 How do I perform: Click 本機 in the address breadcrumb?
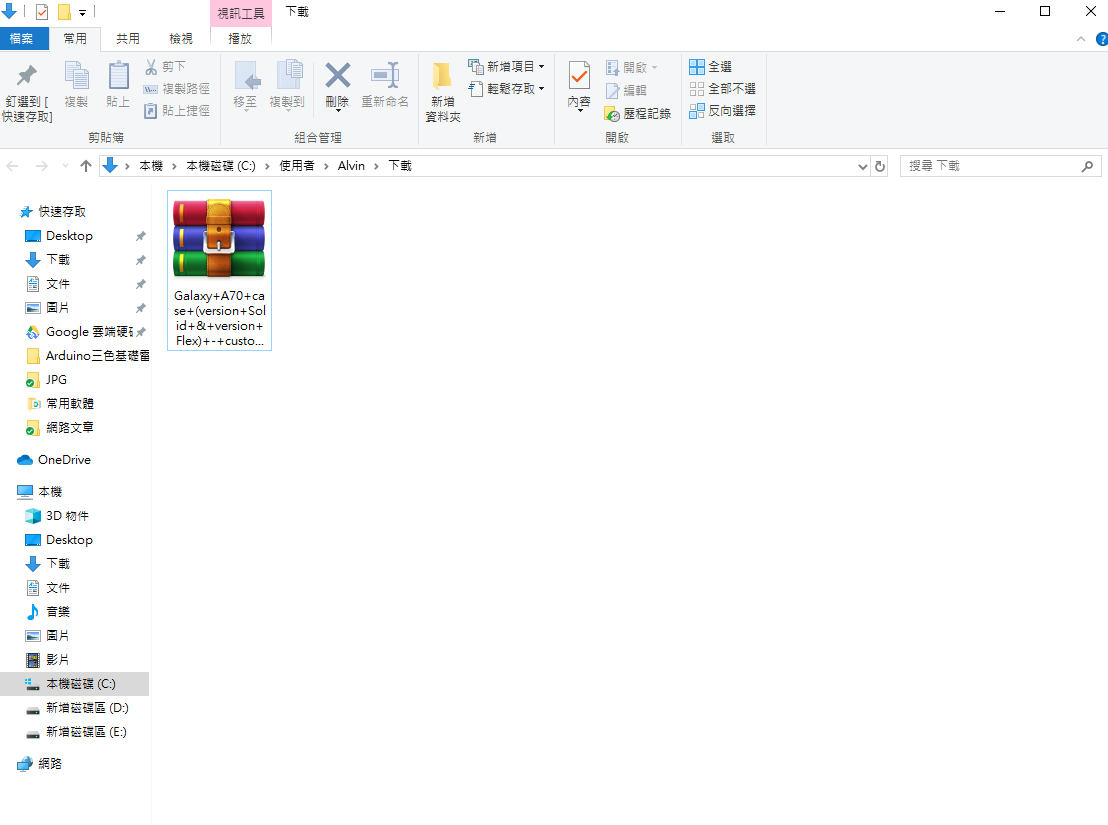tap(151, 166)
